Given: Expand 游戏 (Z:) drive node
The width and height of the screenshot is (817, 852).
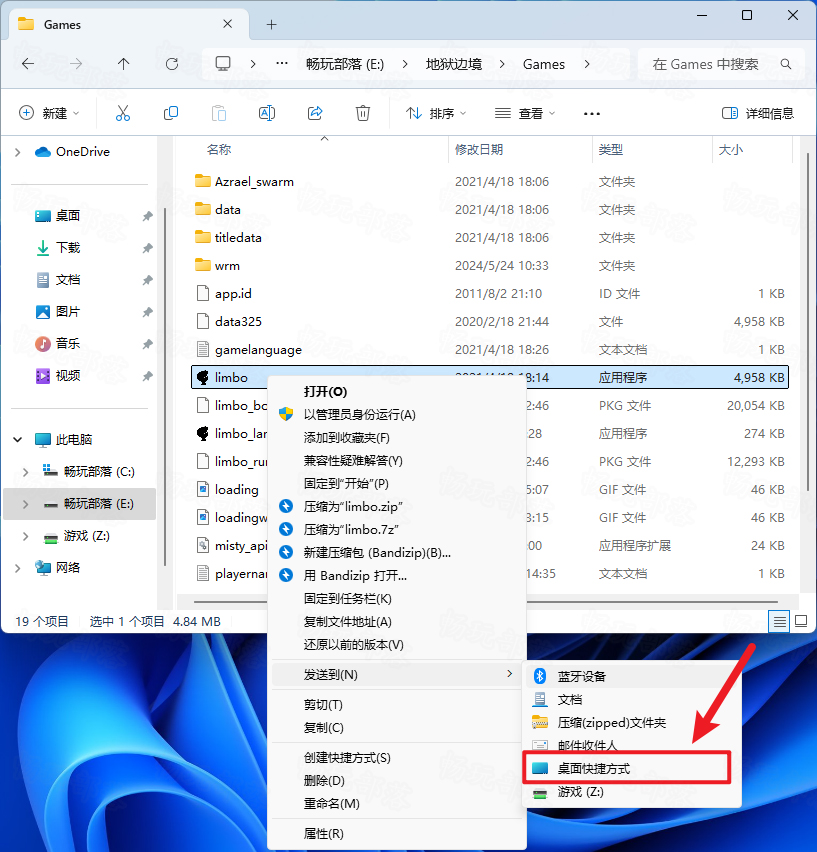Looking at the screenshot, I should [26, 536].
